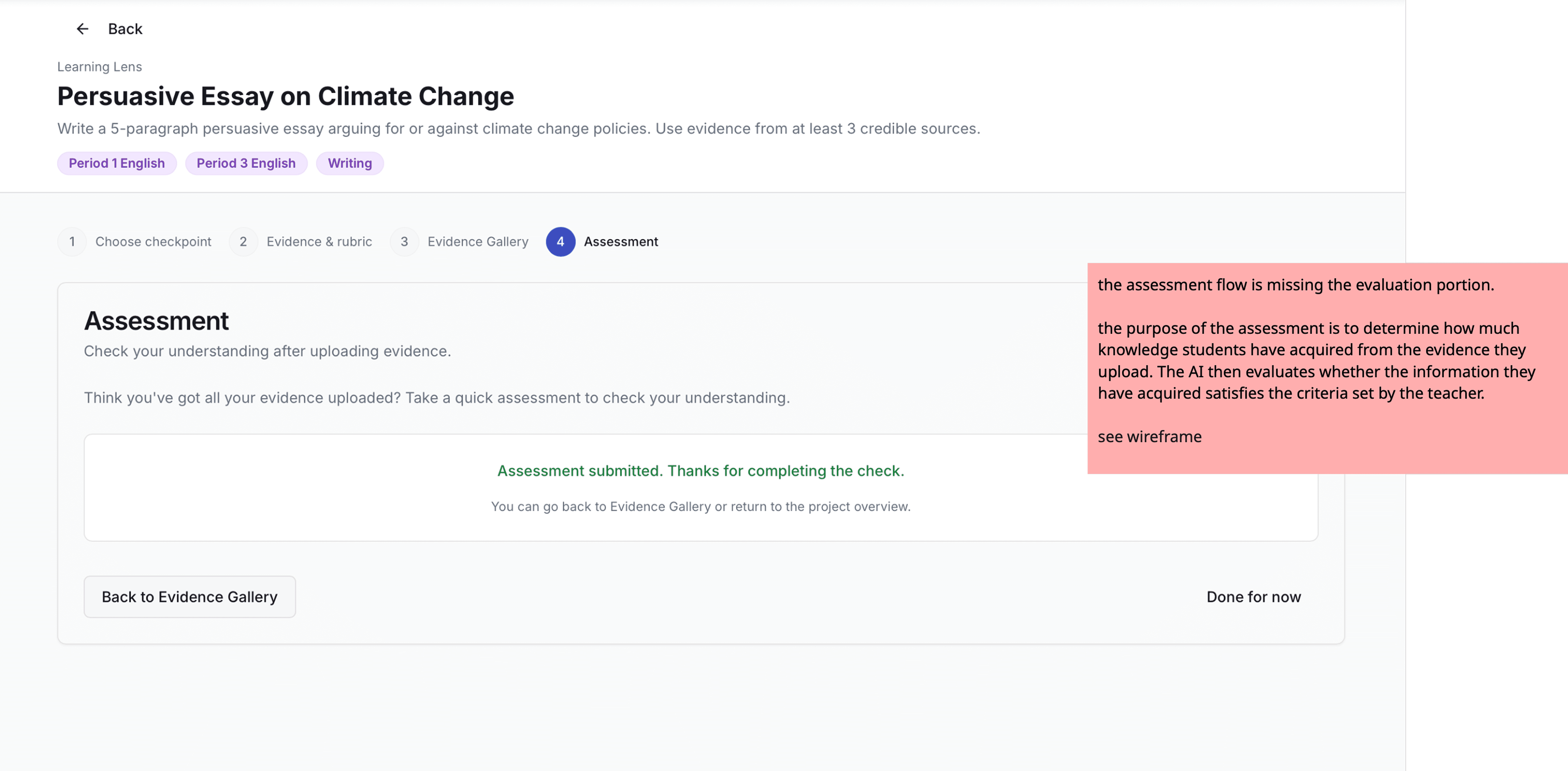Click the active step 4 circle

click(560, 242)
